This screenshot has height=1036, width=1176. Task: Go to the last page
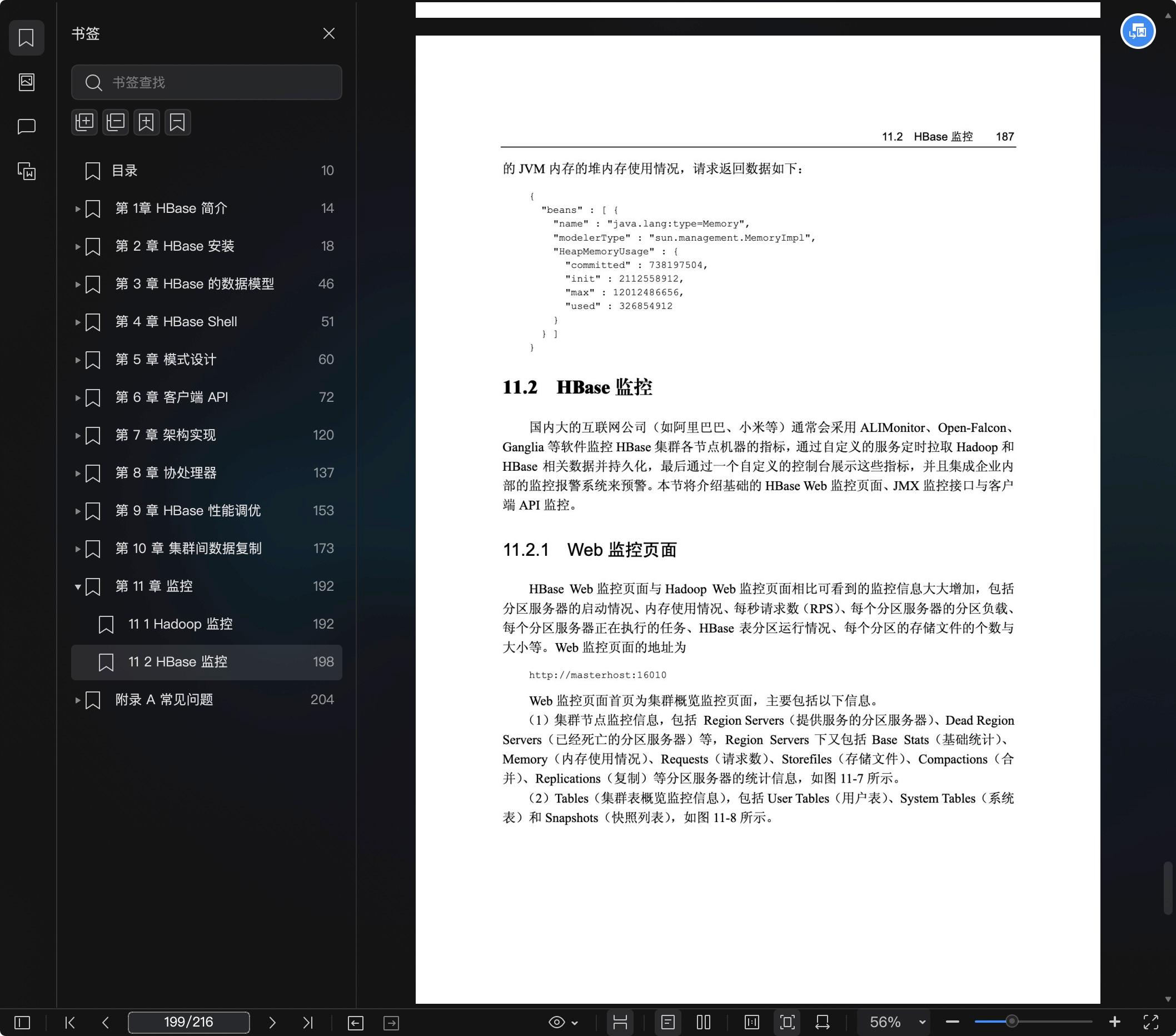(x=308, y=1022)
